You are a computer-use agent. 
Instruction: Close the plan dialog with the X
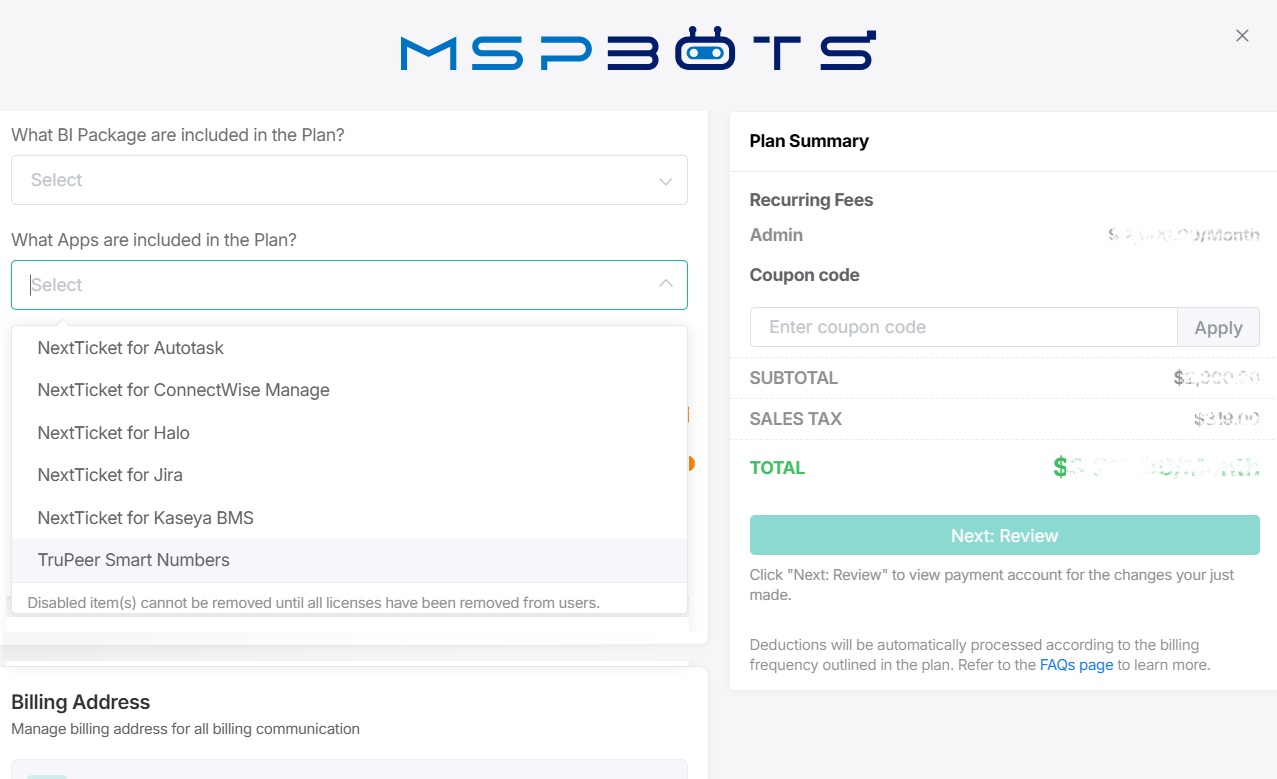(1242, 36)
